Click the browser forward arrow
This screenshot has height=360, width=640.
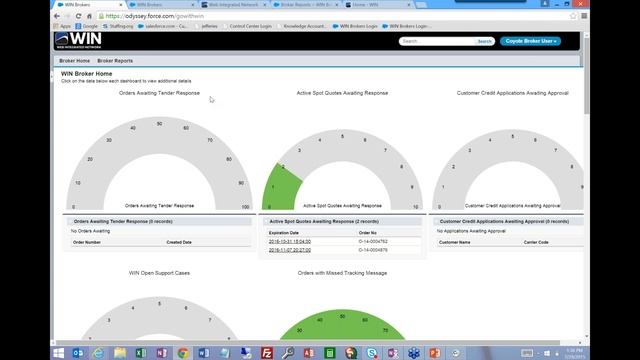pyautogui.click(x=68, y=16)
